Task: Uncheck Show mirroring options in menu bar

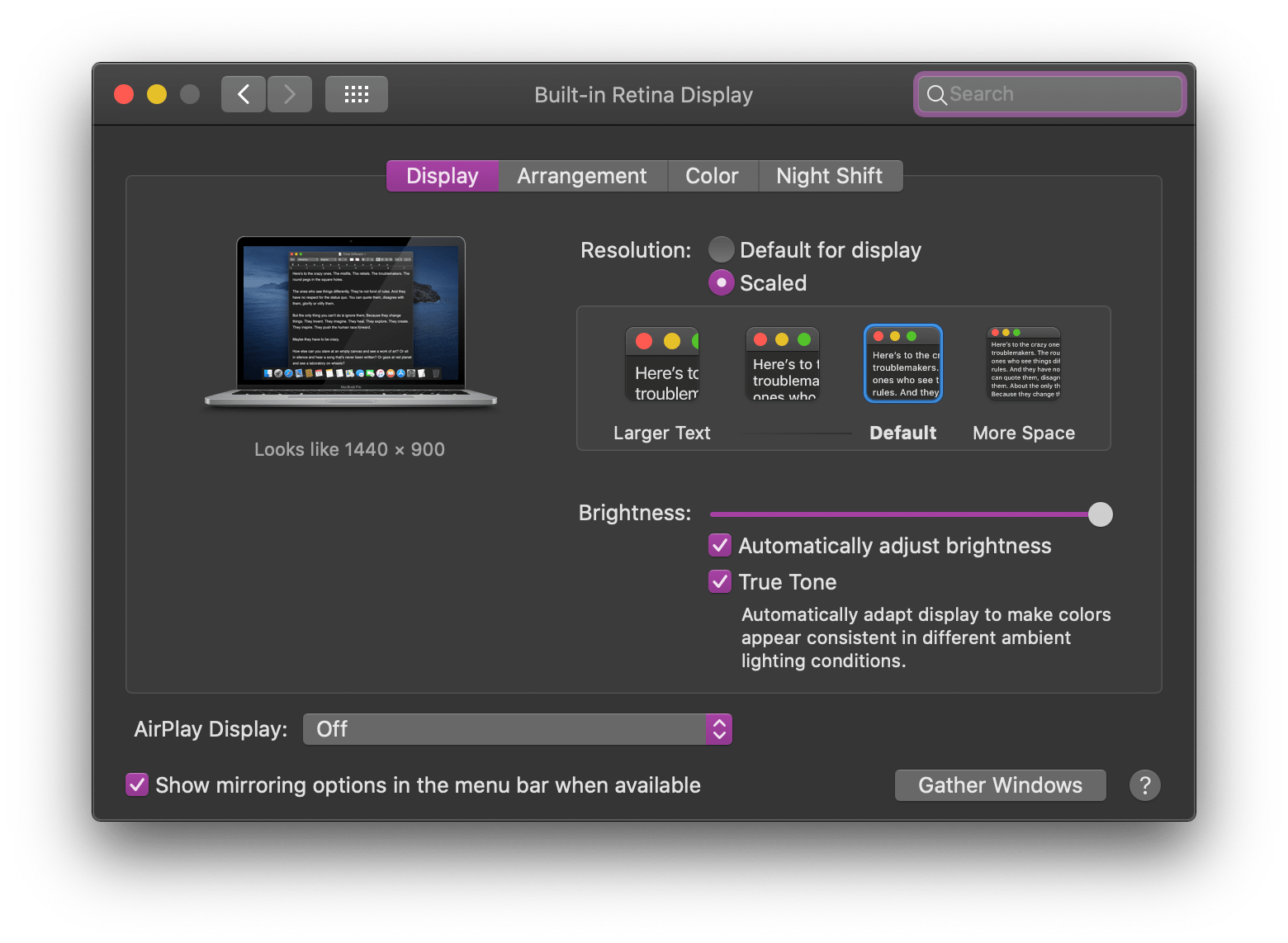Action: point(137,784)
